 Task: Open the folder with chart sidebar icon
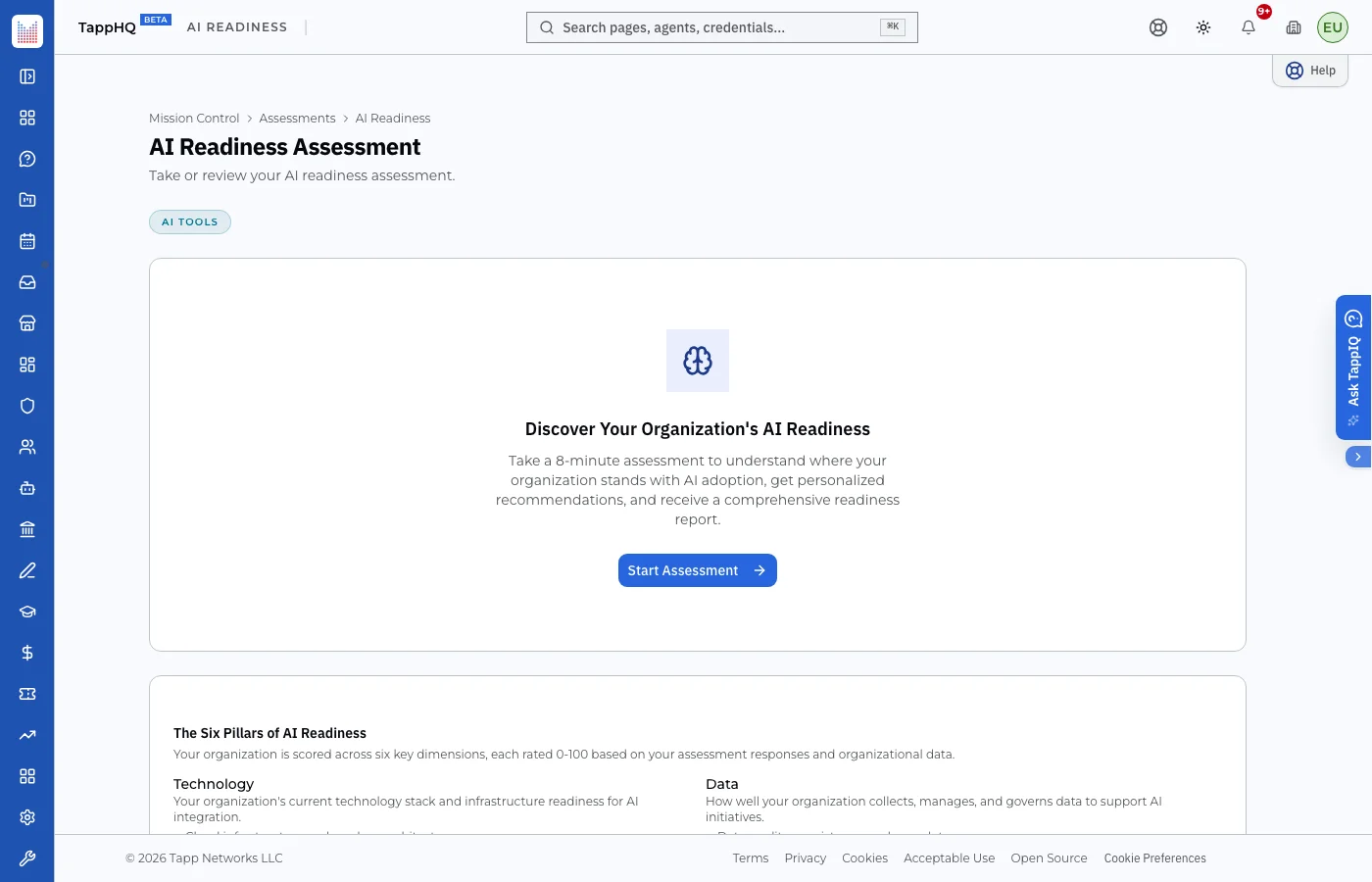pyautogui.click(x=27, y=200)
